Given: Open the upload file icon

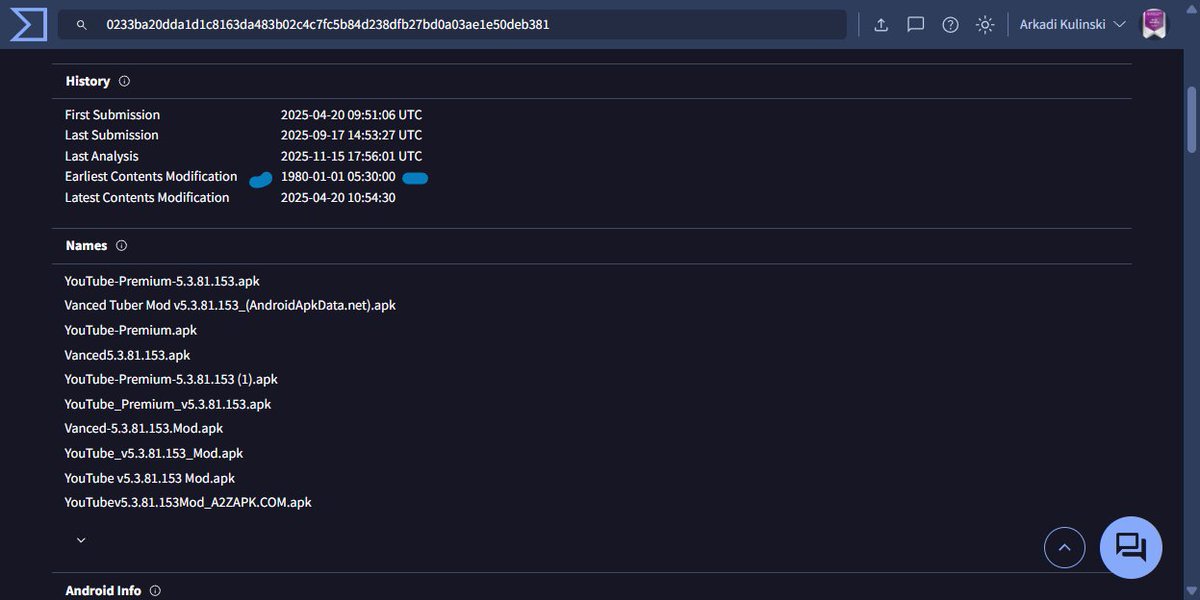Looking at the screenshot, I should pyautogui.click(x=881, y=24).
